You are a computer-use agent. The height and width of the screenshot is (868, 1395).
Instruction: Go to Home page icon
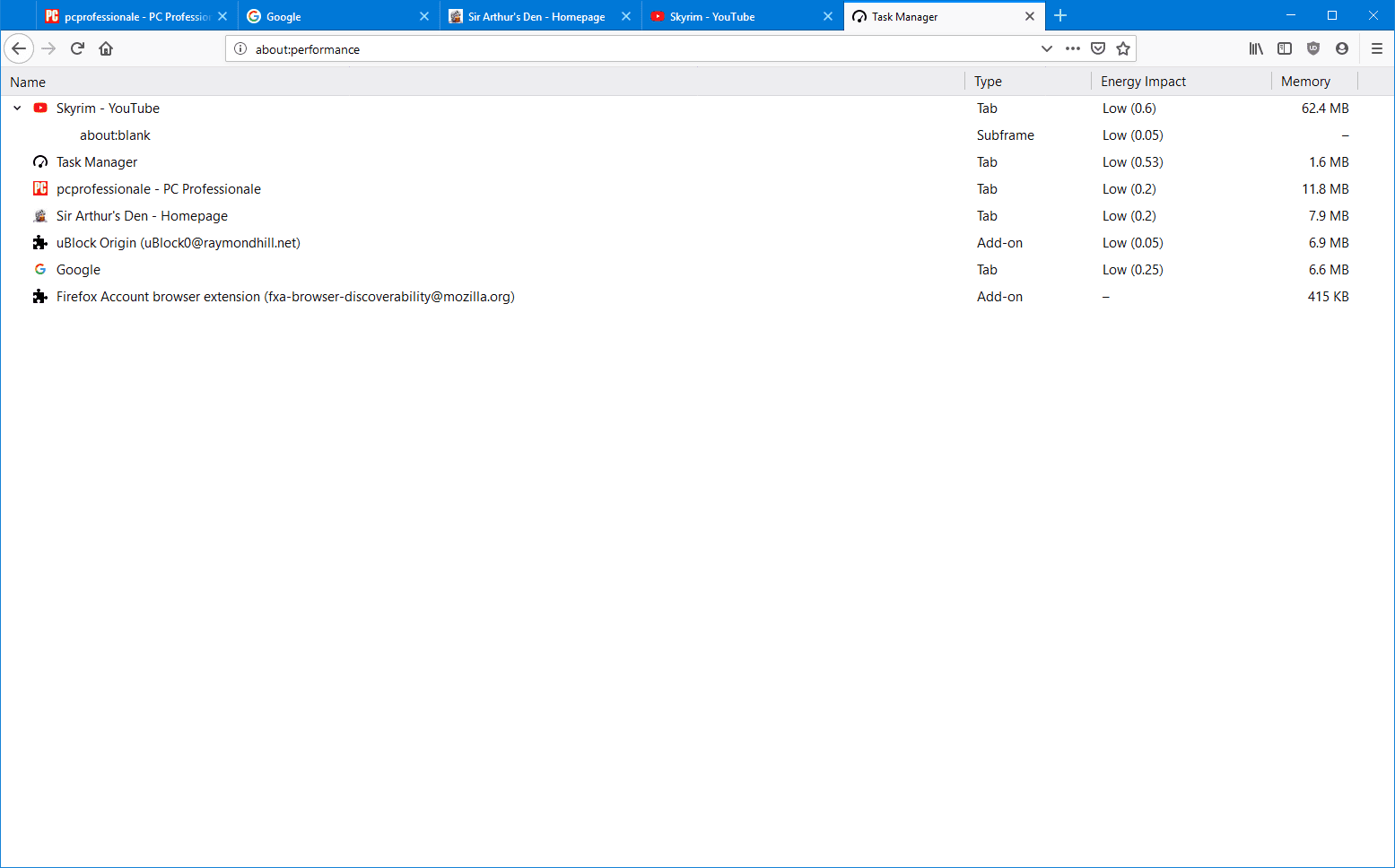[x=106, y=48]
